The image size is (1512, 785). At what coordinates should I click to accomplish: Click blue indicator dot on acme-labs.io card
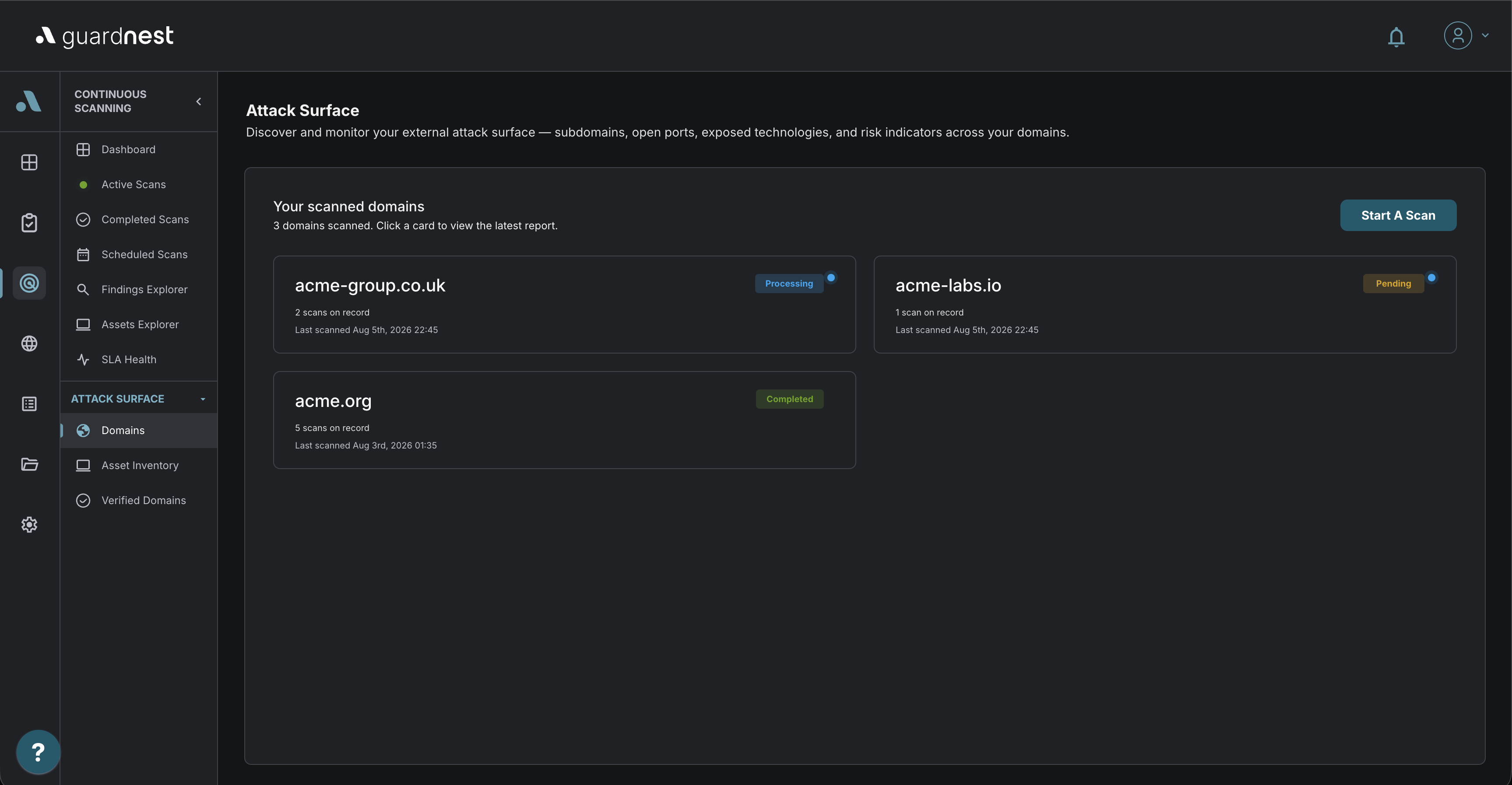(x=1431, y=277)
